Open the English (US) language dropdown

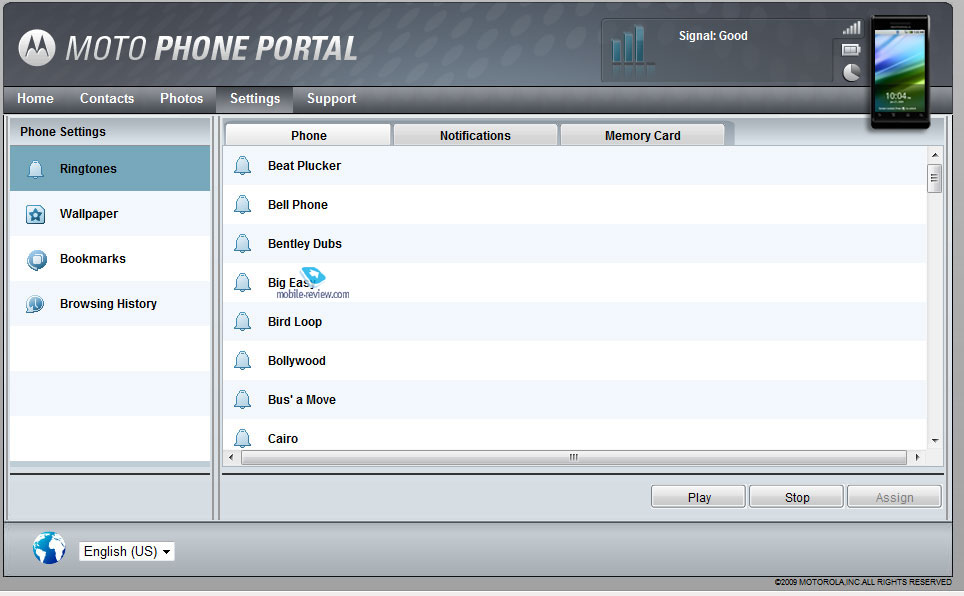pyautogui.click(x=127, y=551)
